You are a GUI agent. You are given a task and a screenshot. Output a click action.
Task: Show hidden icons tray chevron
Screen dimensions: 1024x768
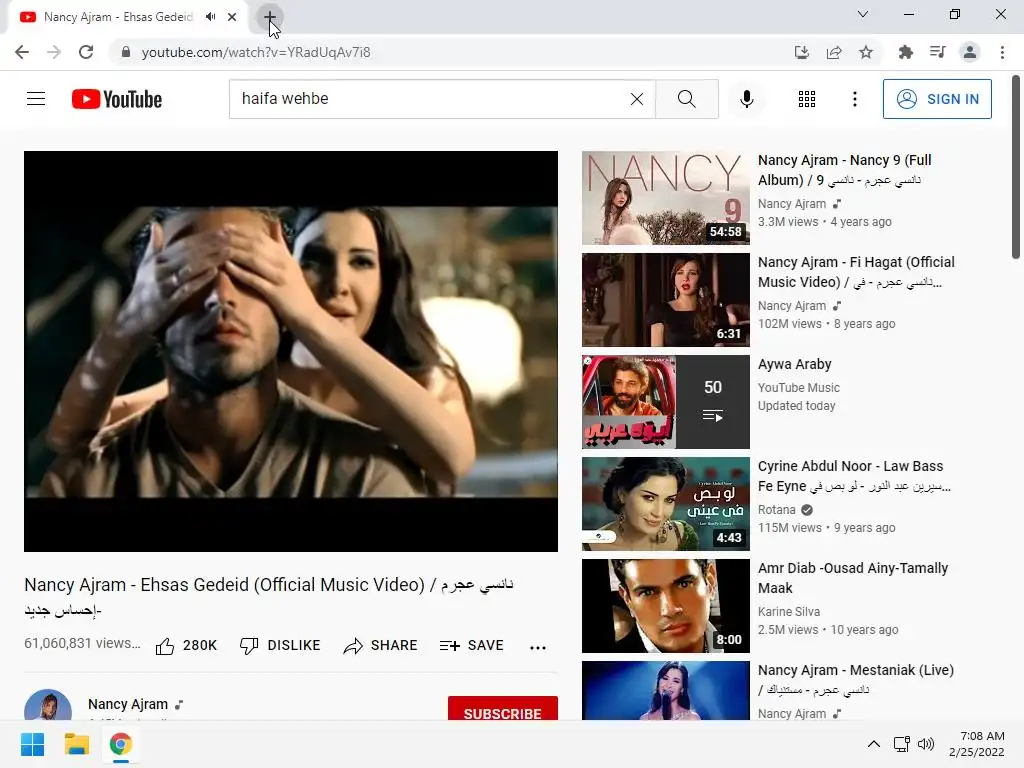point(873,744)
